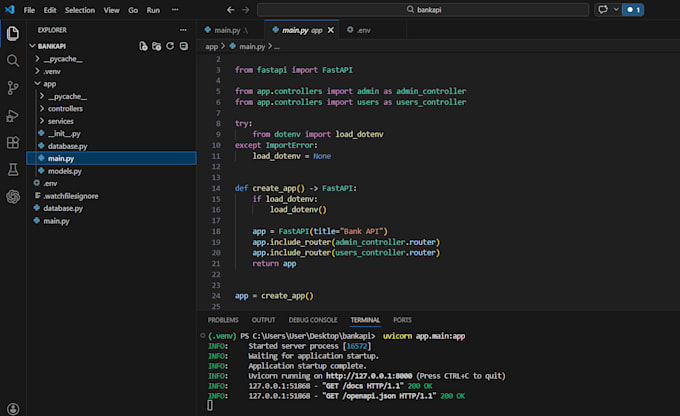The image size is (680, 416).
Task: Open the View menu
Action: pyautogui.click(x=111, y=10)
